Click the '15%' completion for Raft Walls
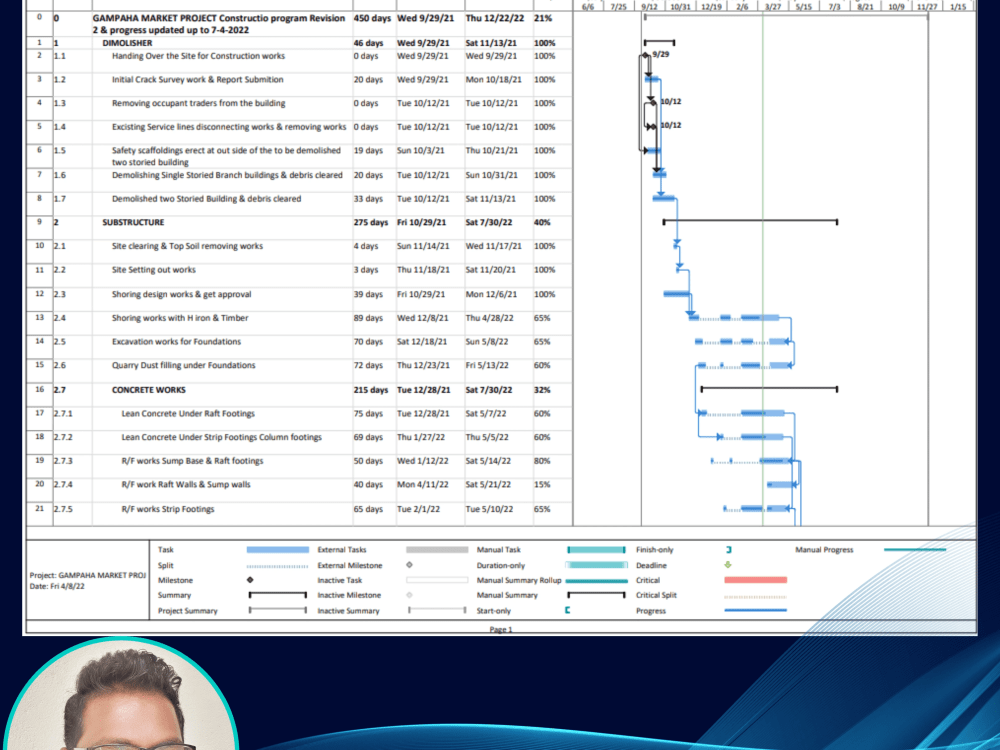 click(543, 485)
